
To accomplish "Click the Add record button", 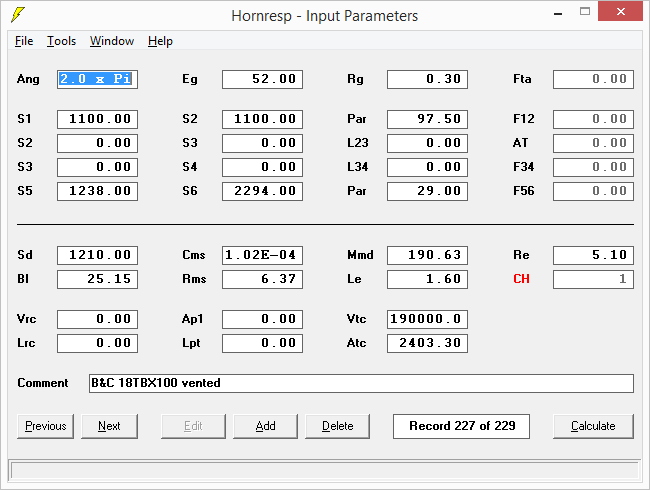I will tap(265, 426).
